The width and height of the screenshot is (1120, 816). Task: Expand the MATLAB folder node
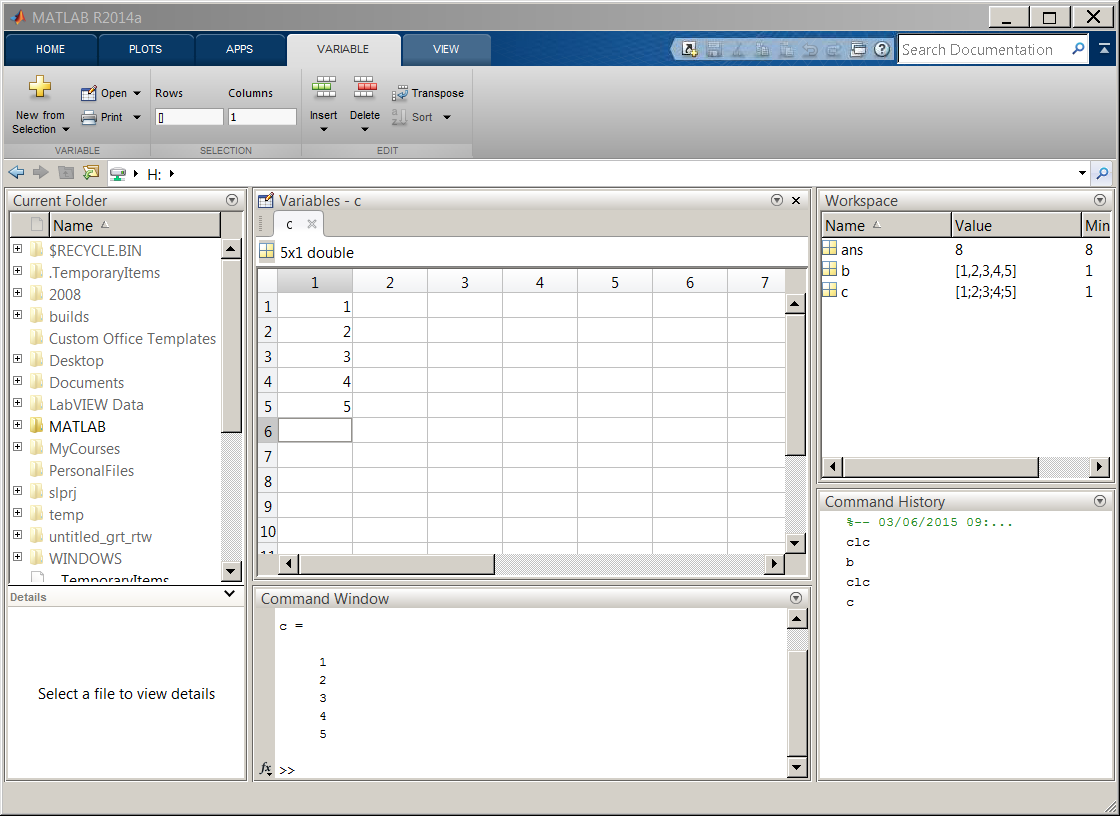click(18, 424)
